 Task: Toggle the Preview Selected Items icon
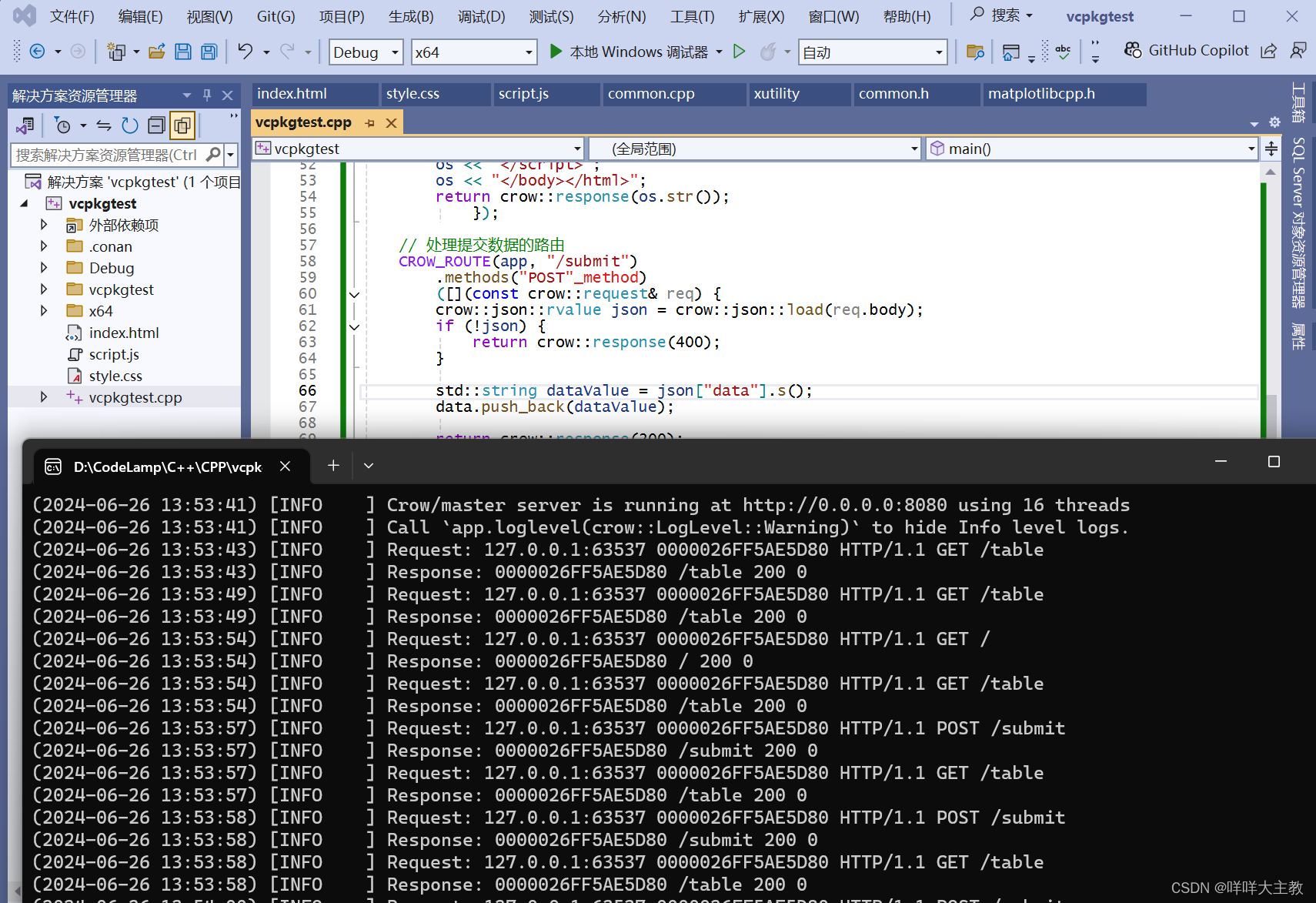tap(182, 125)
